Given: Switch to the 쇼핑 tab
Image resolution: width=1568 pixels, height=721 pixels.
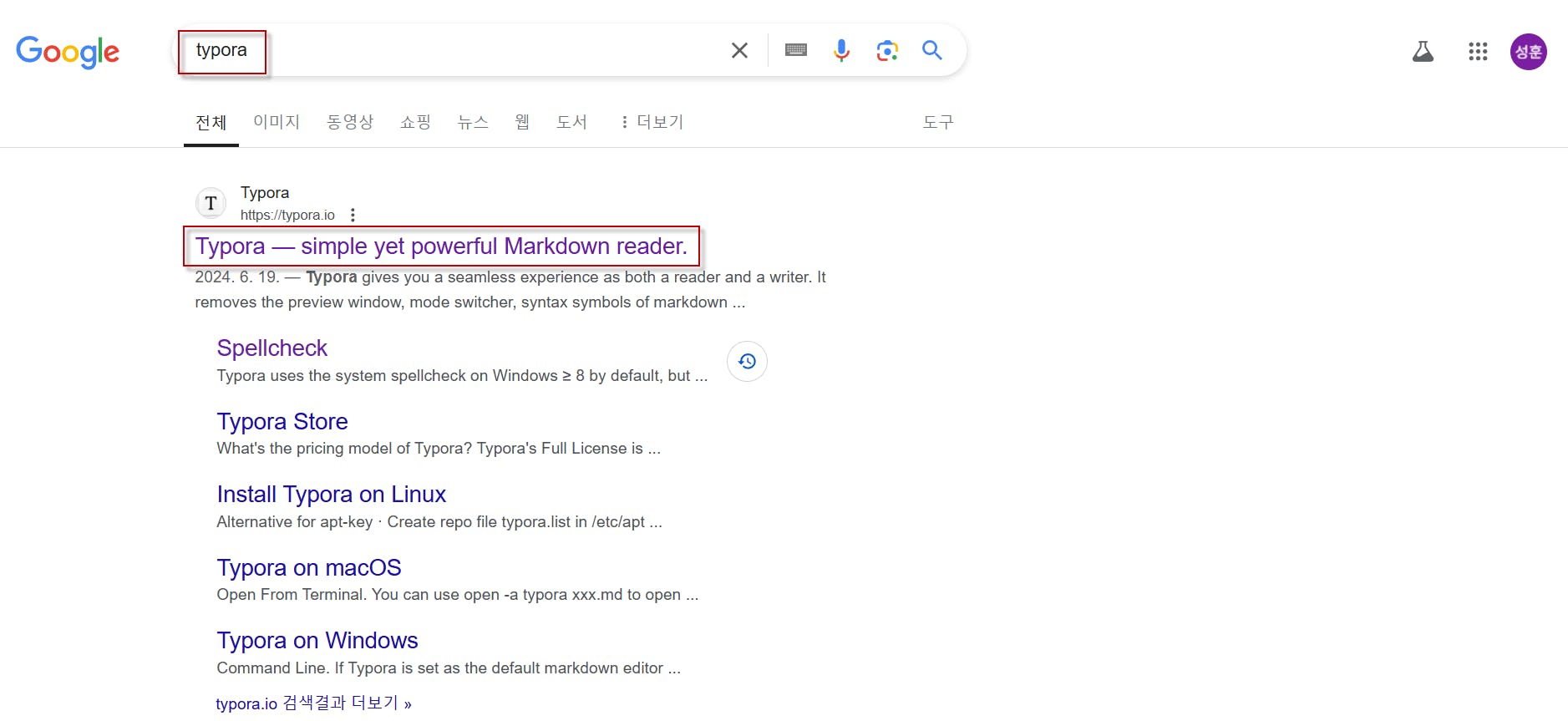Looking at the screenshot, I should [415, 122].
